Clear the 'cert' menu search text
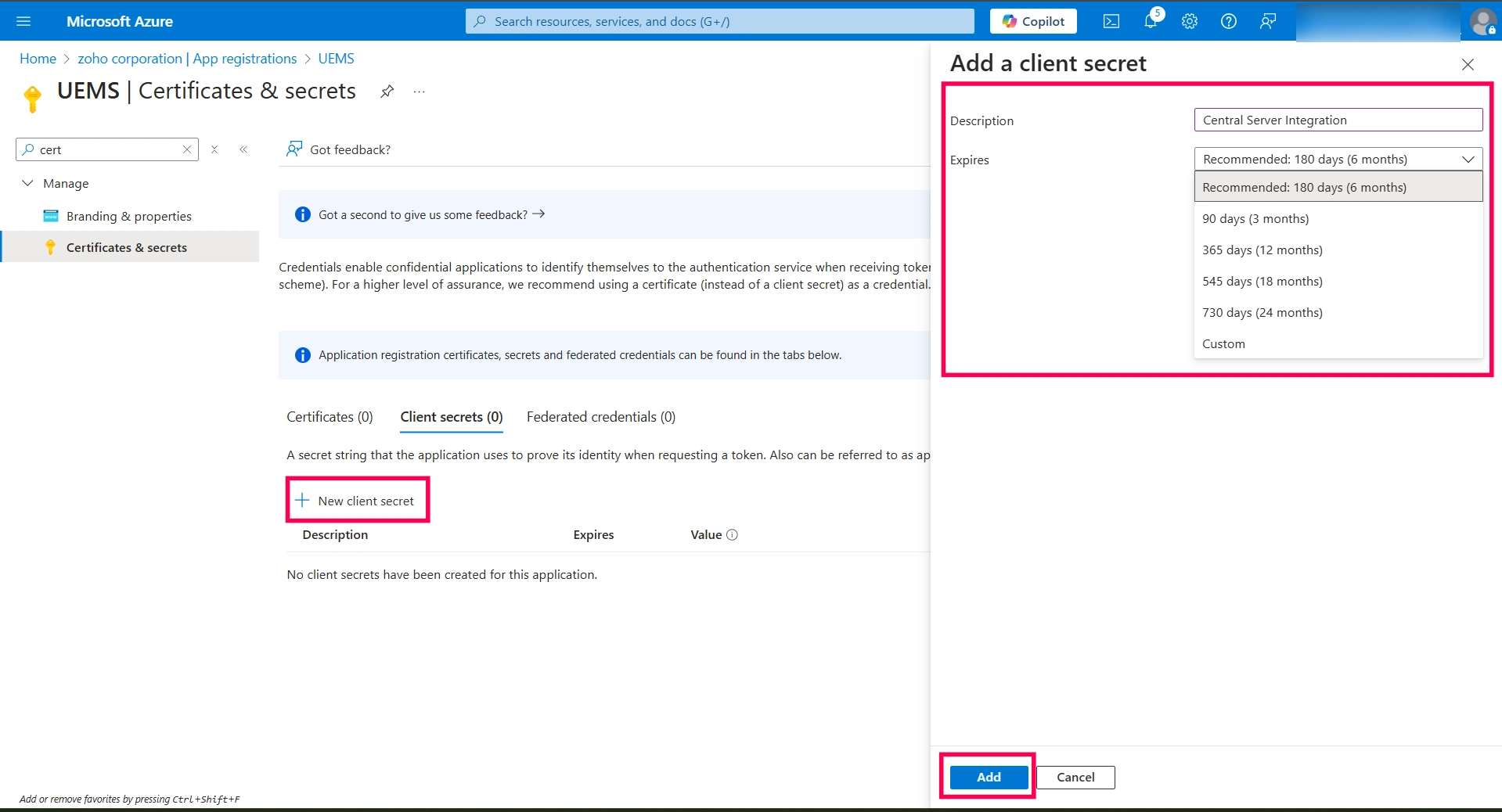1502x812 pixels. tap(187, 149)
